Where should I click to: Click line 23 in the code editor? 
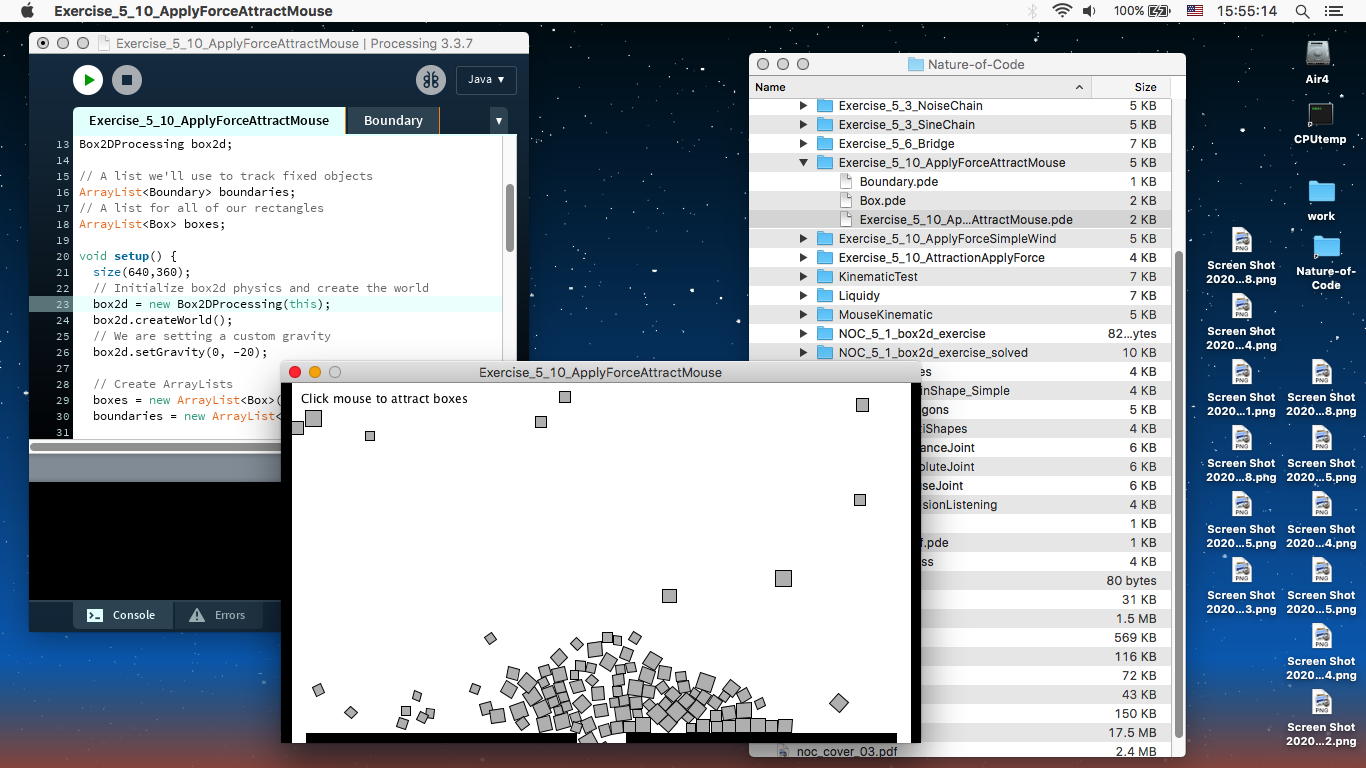pos(265,304)
